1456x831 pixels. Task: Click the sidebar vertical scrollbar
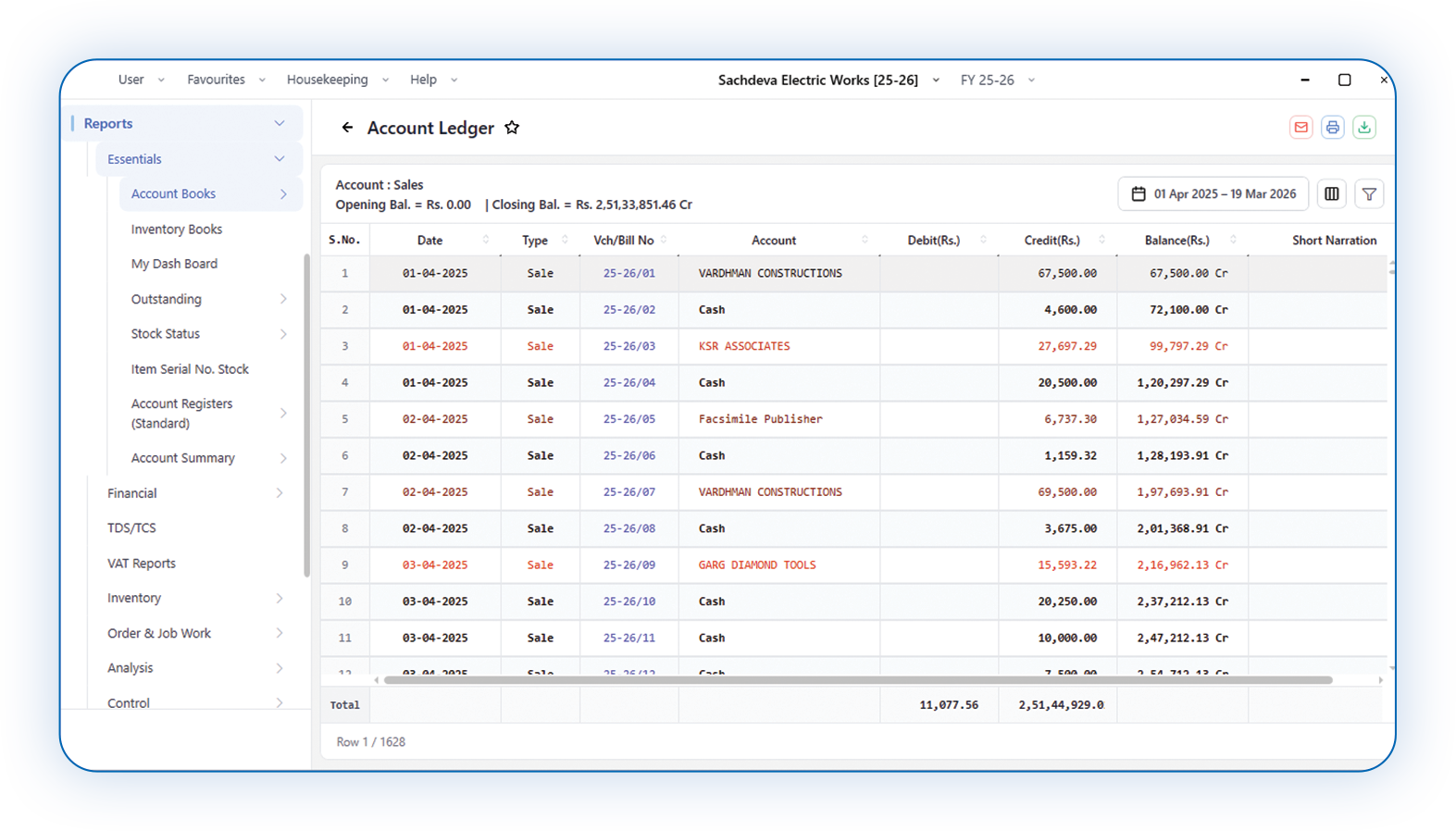pos(306,415)
